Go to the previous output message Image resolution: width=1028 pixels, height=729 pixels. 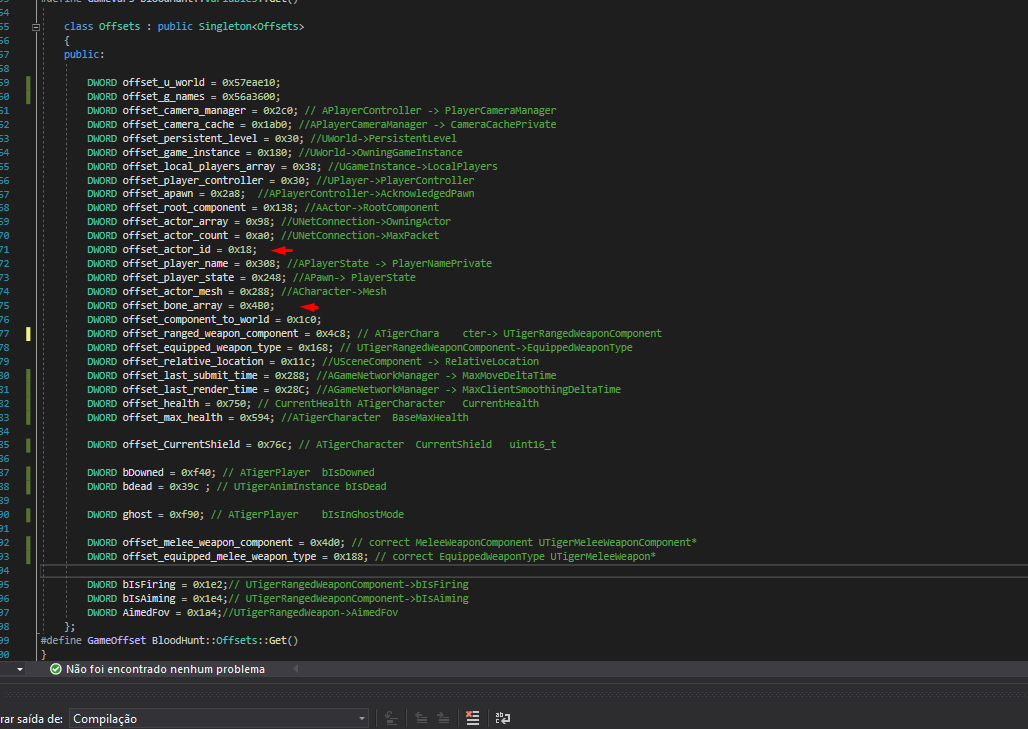[x=422, y=719]
